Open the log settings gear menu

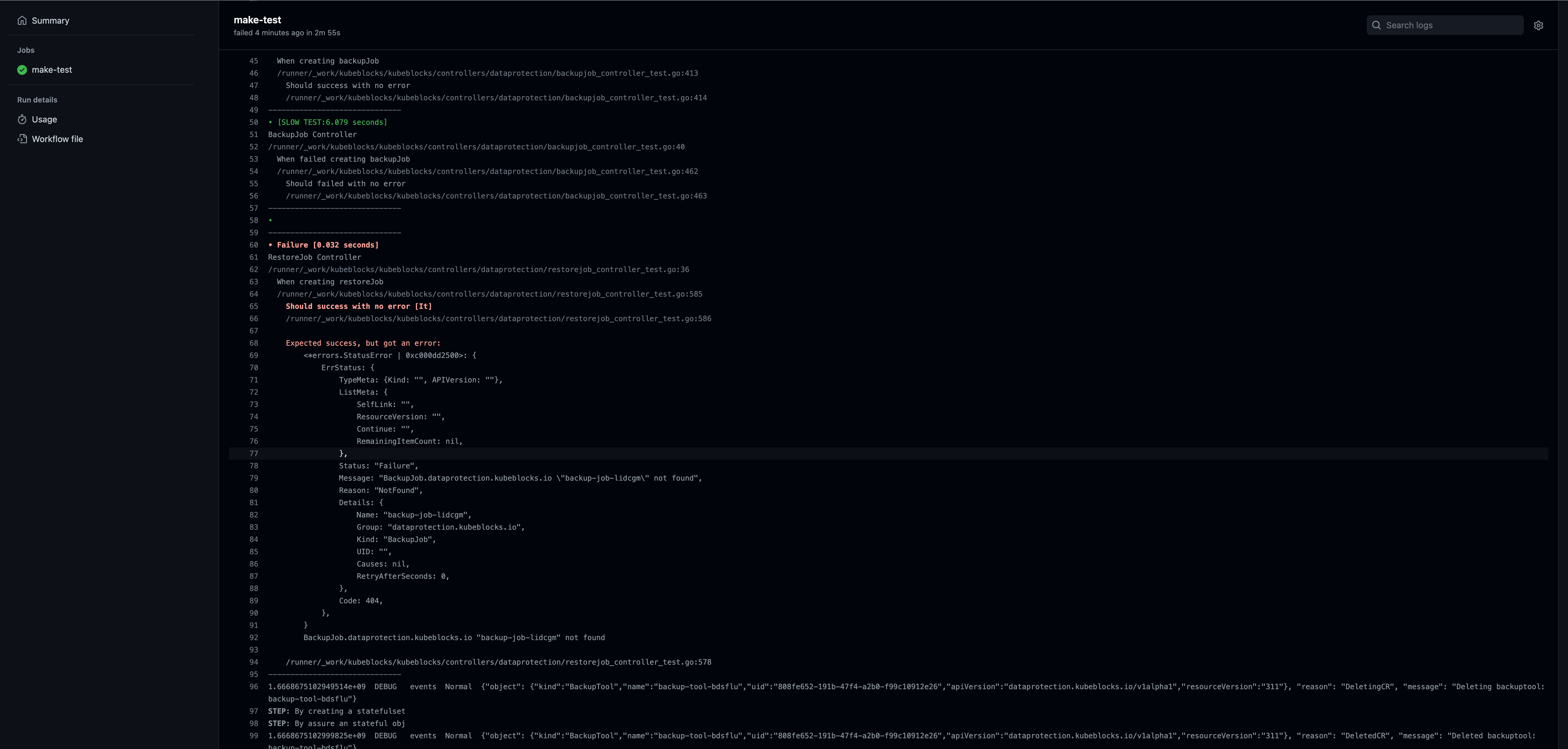click(x=1538, y=25)
